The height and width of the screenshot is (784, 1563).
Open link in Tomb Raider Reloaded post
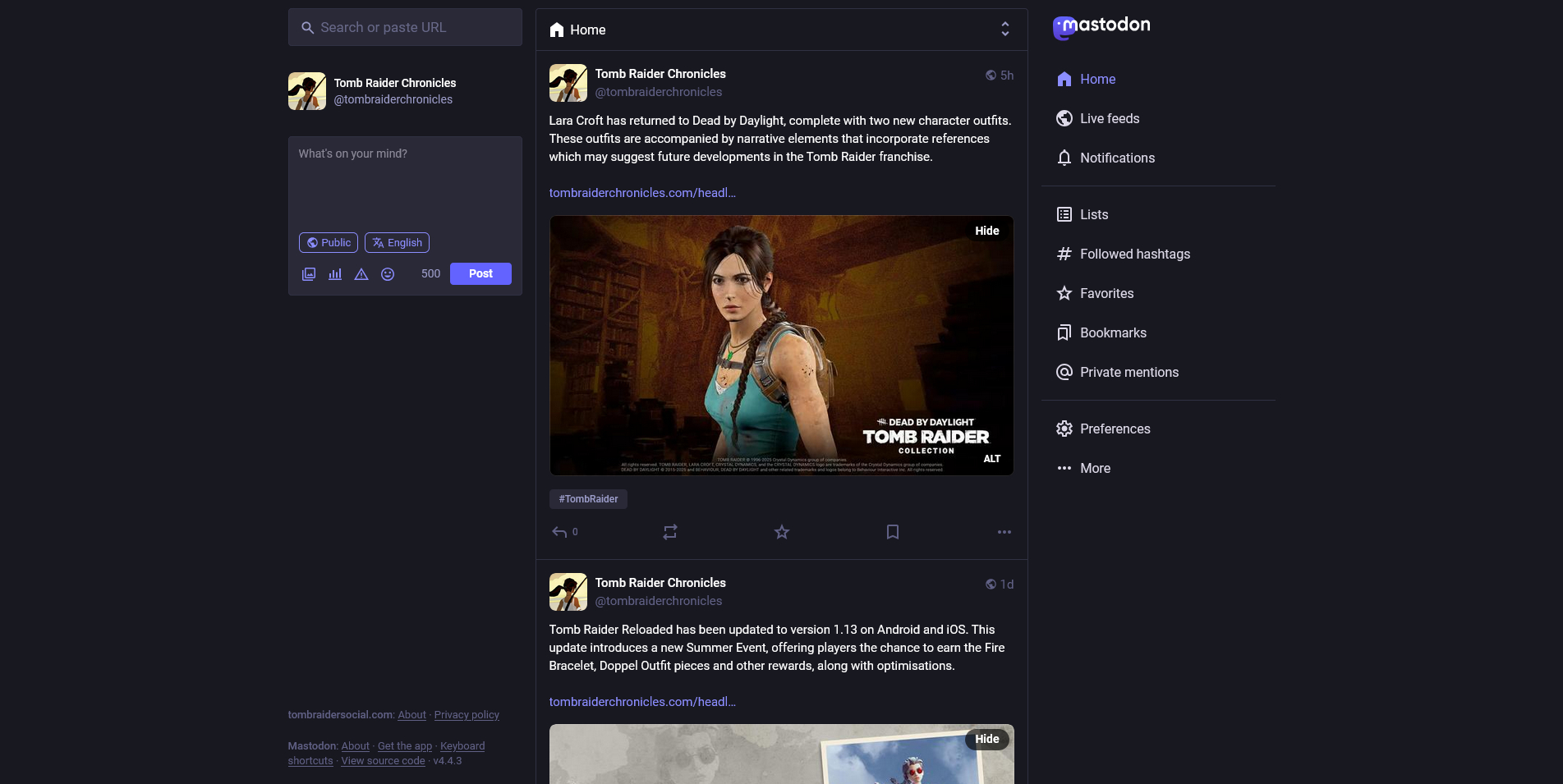(642, 702)
